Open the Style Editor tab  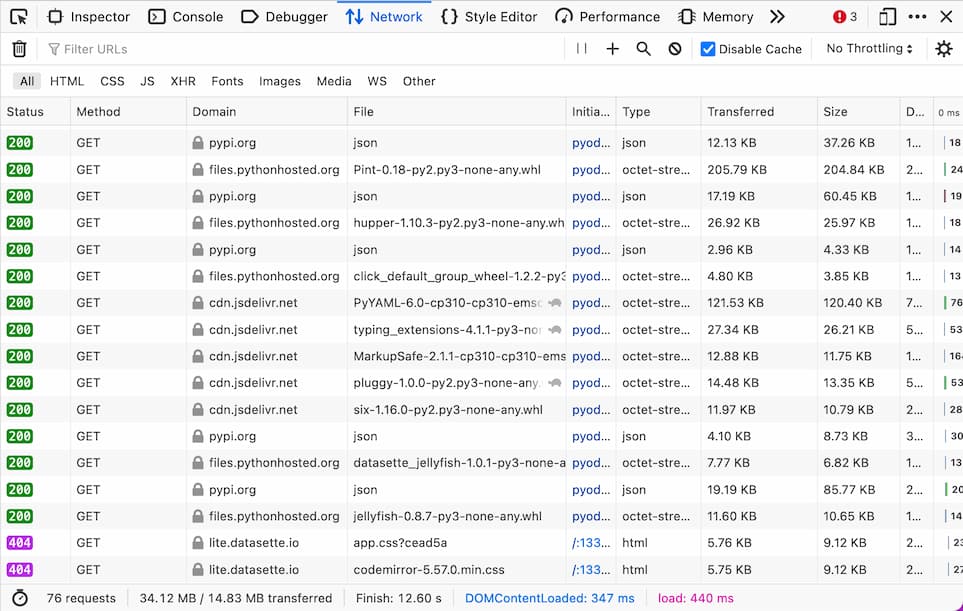pyautogui.click(x=489, y=17)
